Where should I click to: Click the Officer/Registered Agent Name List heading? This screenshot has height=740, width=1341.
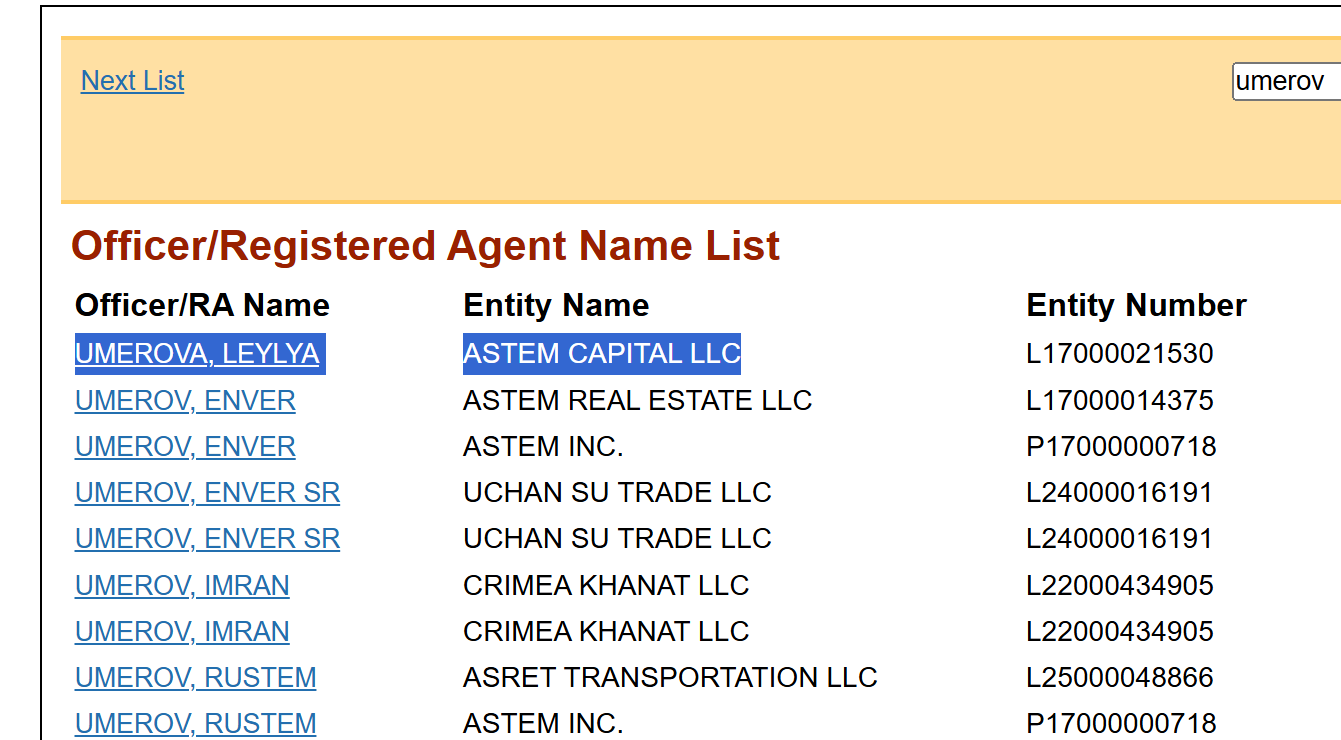tap(425, 246)
